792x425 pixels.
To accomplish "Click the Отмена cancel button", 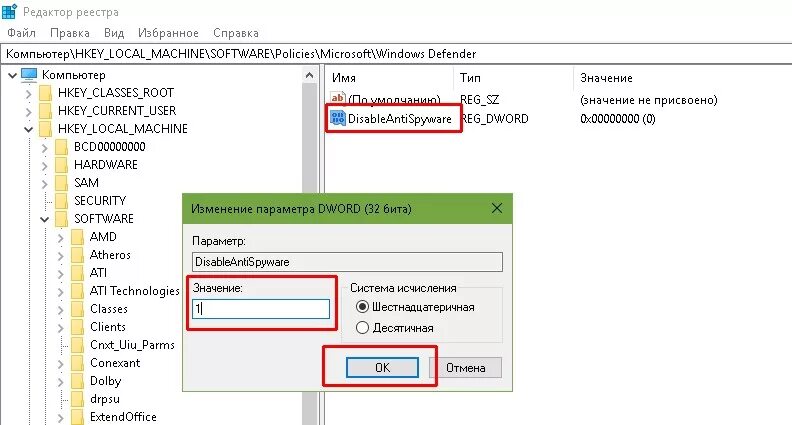I will [x=465, y=367].
